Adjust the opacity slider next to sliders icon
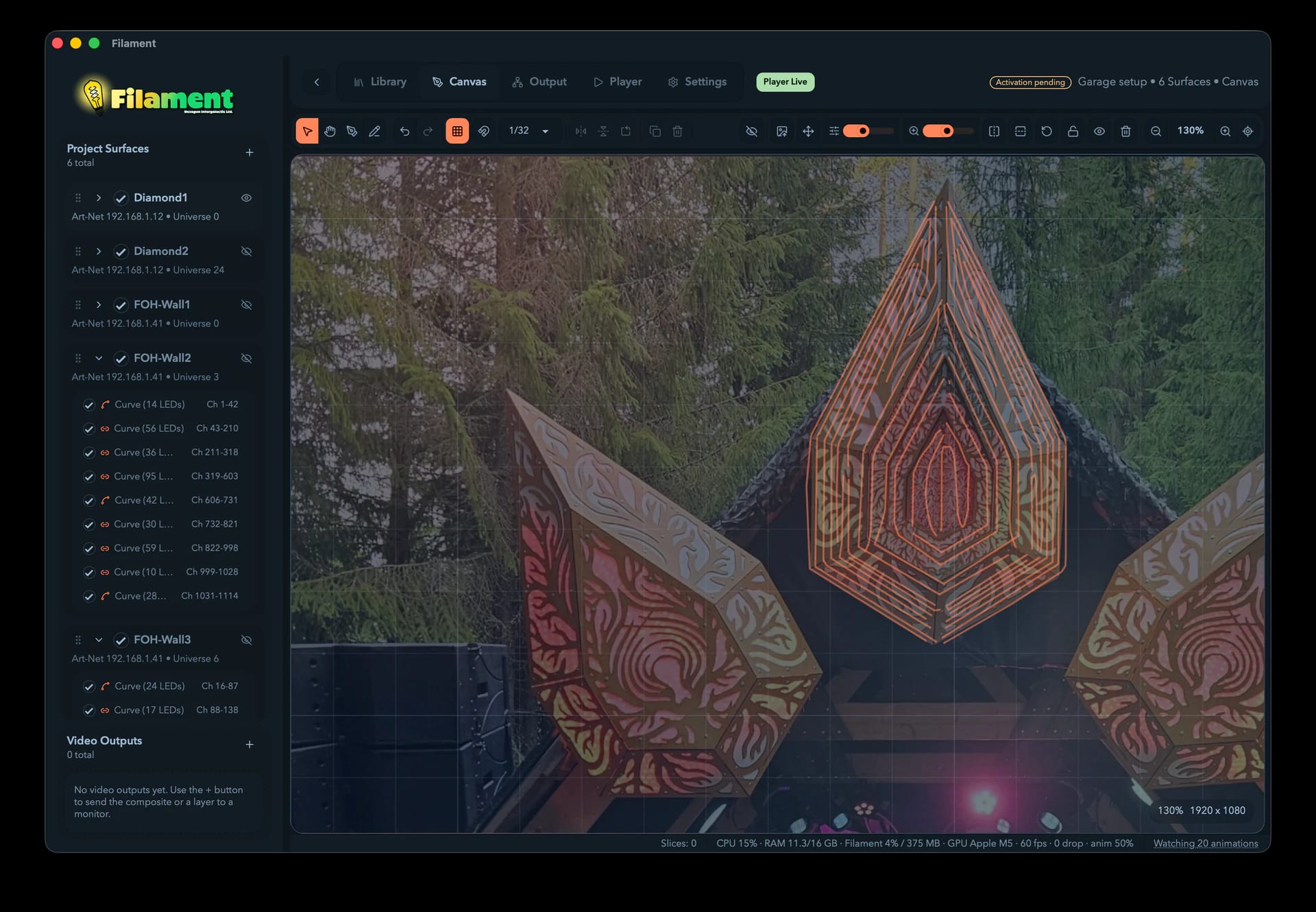Viewport: 1316px width, 912px height. pyautogui.click(x=868, y=131)
